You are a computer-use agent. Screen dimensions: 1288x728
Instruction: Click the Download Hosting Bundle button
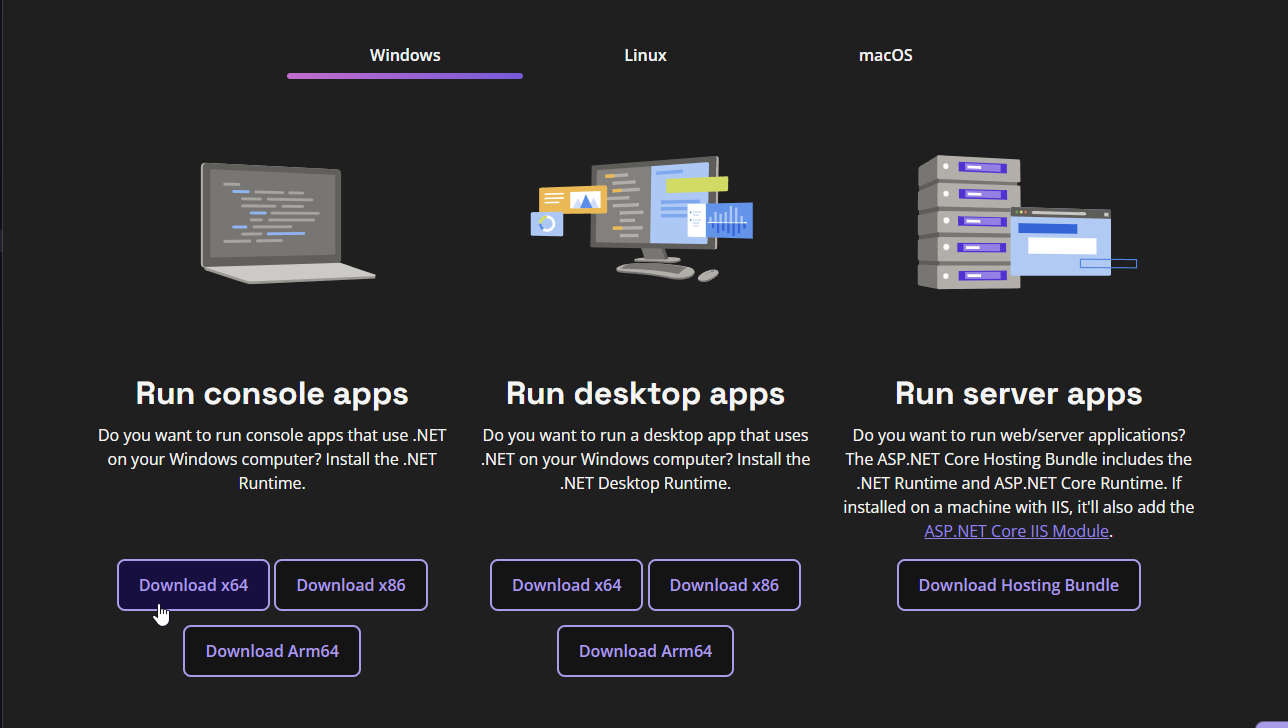(x=1018, y=585)
